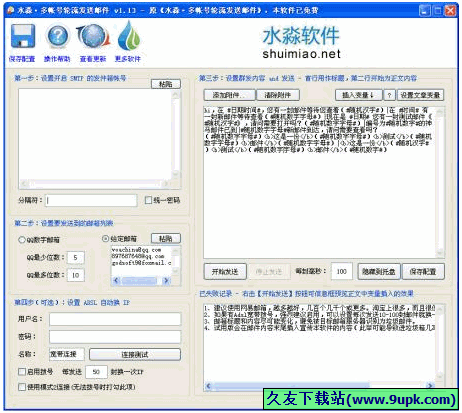Click the 分隔符 input field
The image size is (462, 413).
click(91, 200)
